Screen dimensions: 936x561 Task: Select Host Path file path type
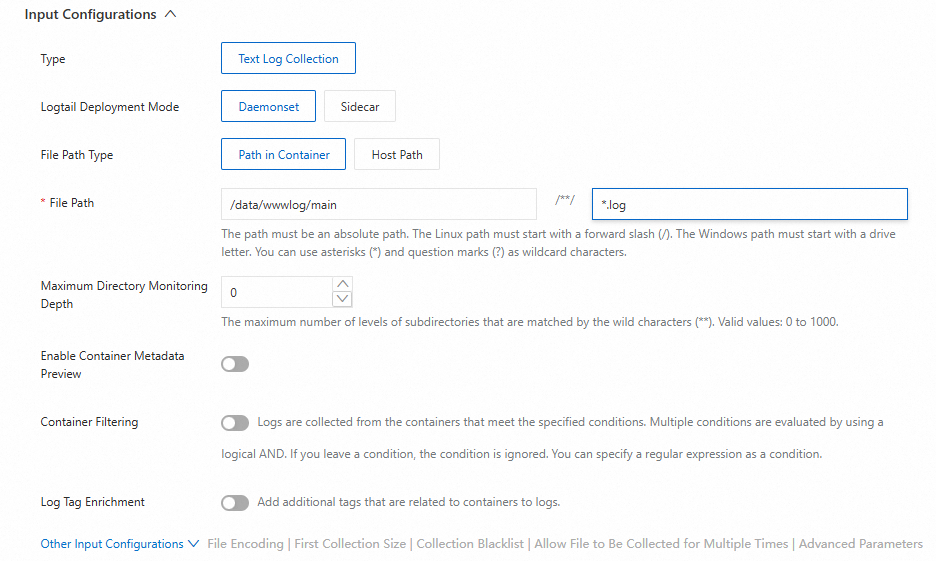pos(397,155)
